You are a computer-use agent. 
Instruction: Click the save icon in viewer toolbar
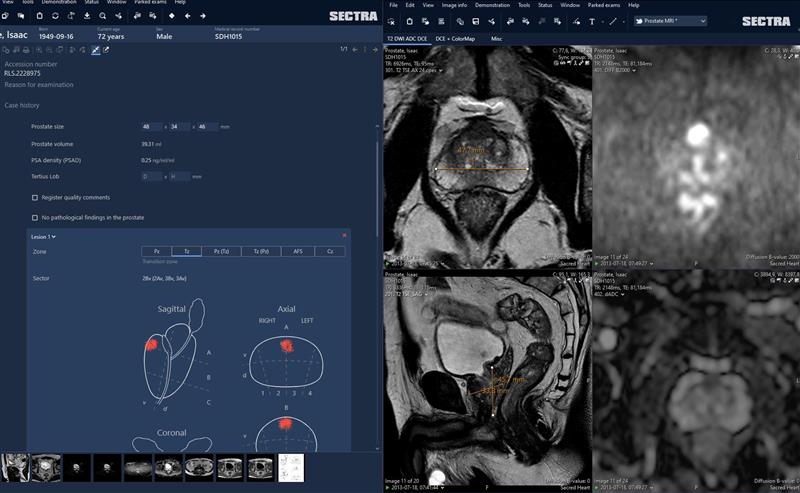tap(475, 21)
